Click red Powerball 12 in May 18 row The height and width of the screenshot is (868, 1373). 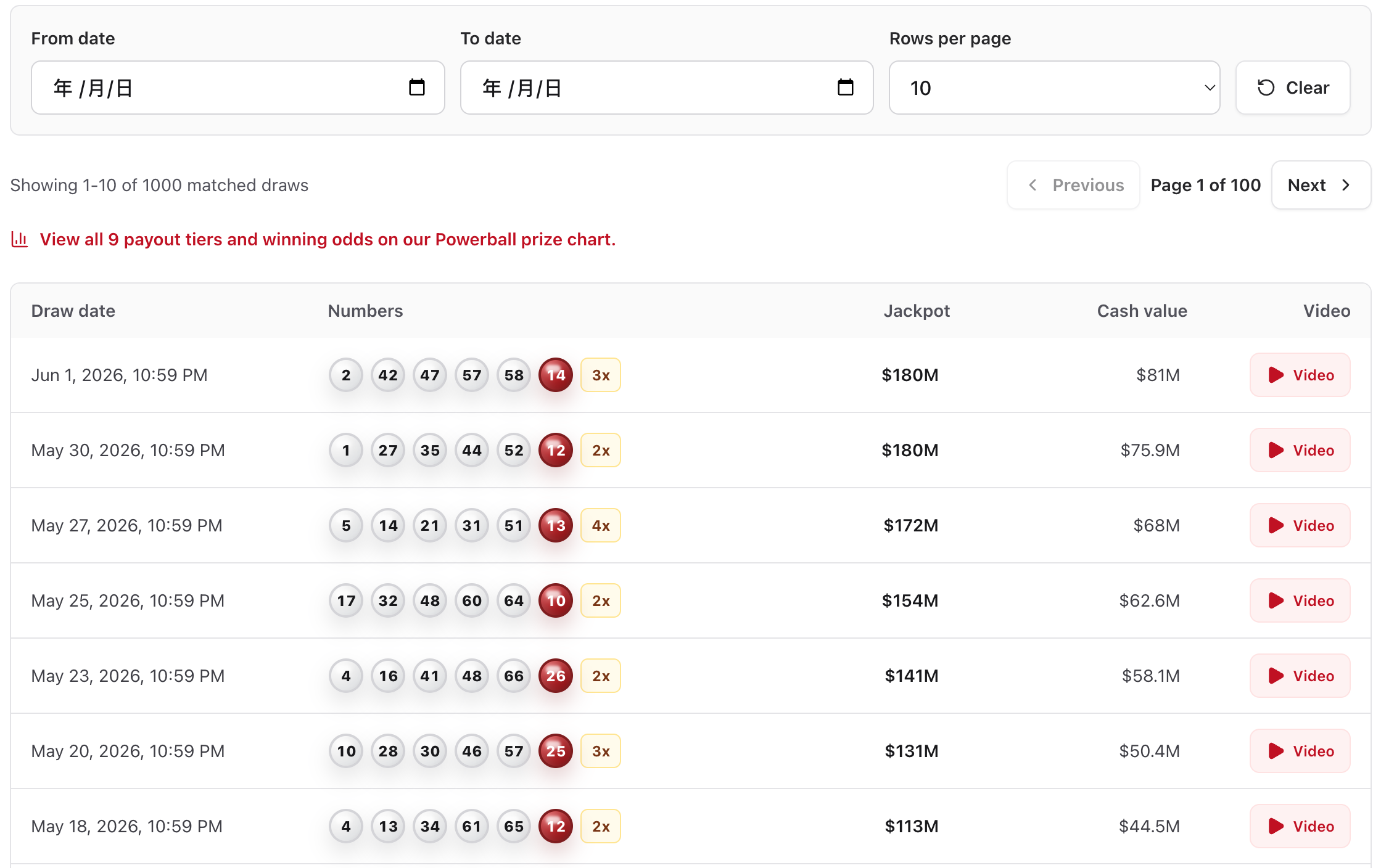click(556, 826)
